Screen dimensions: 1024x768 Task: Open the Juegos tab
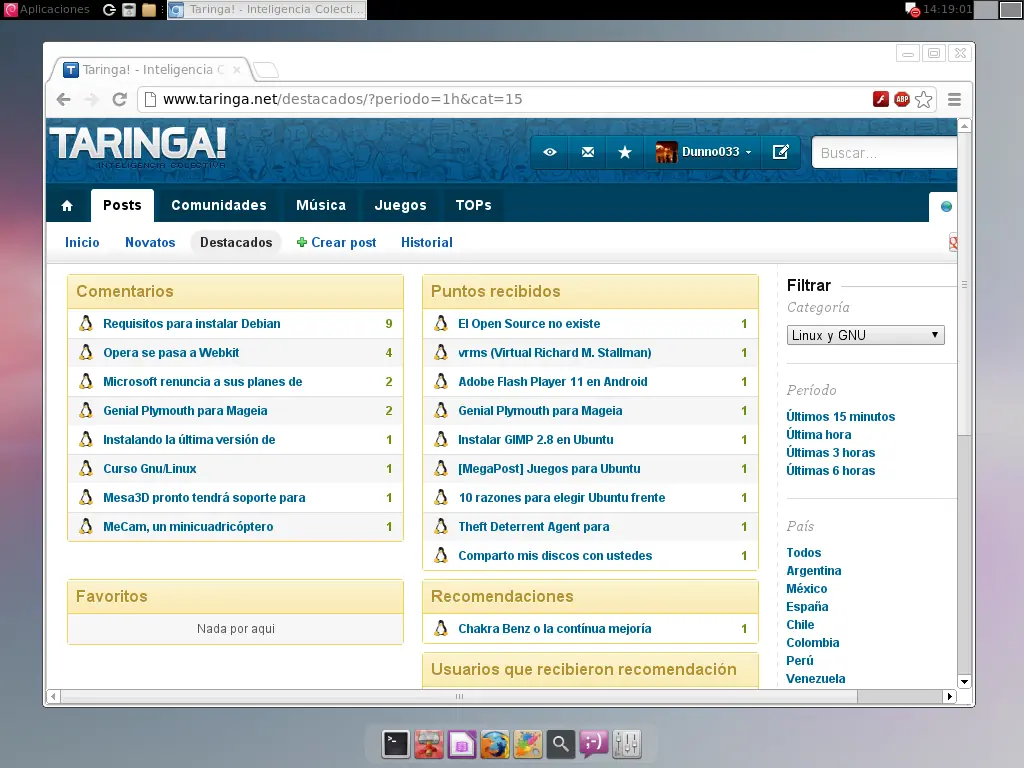click(400, 205)
